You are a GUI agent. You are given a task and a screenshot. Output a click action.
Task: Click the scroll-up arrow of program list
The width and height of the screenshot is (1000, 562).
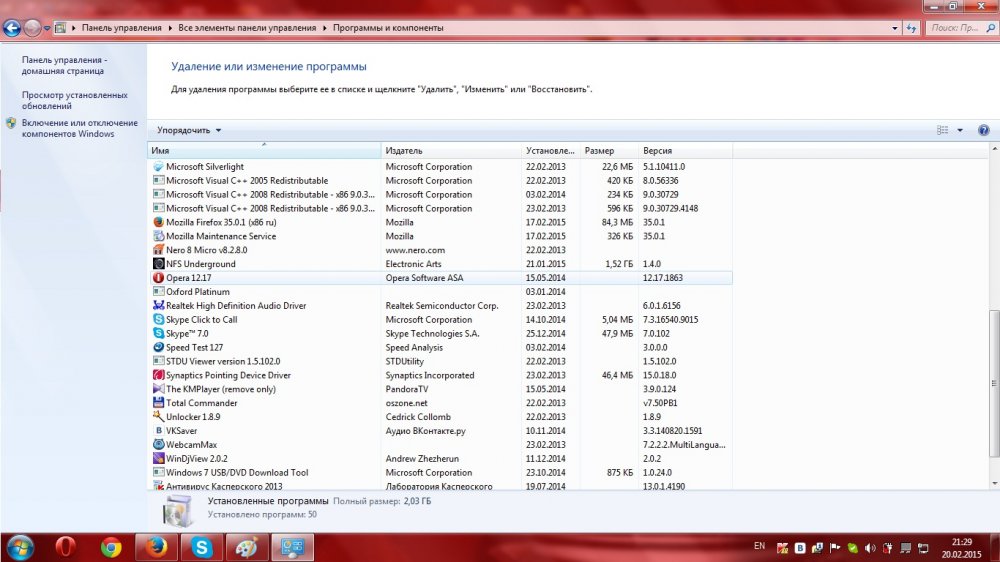(x=994, y=148)
